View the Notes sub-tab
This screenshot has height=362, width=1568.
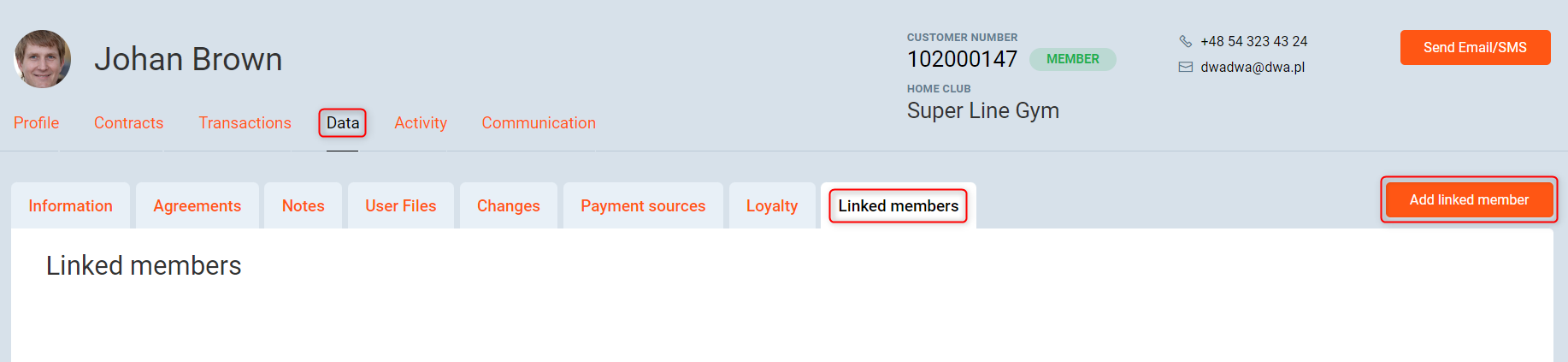303,205
